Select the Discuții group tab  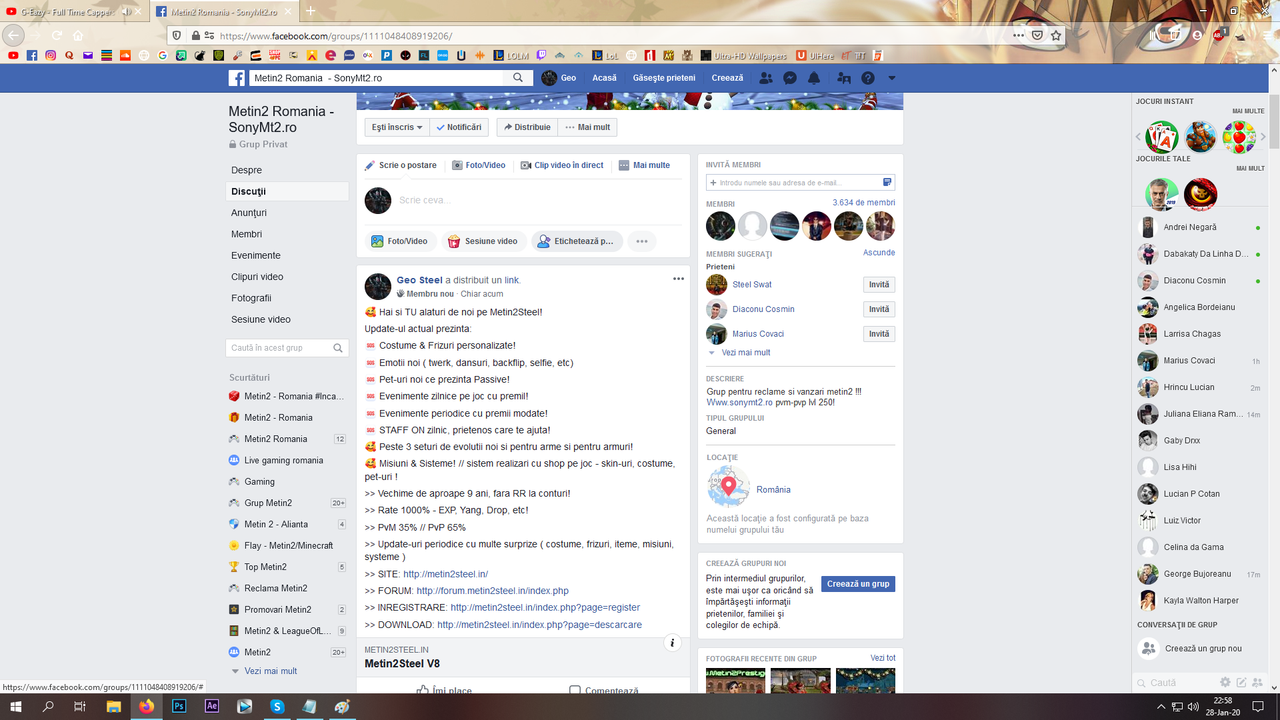[x=287, y=191]
